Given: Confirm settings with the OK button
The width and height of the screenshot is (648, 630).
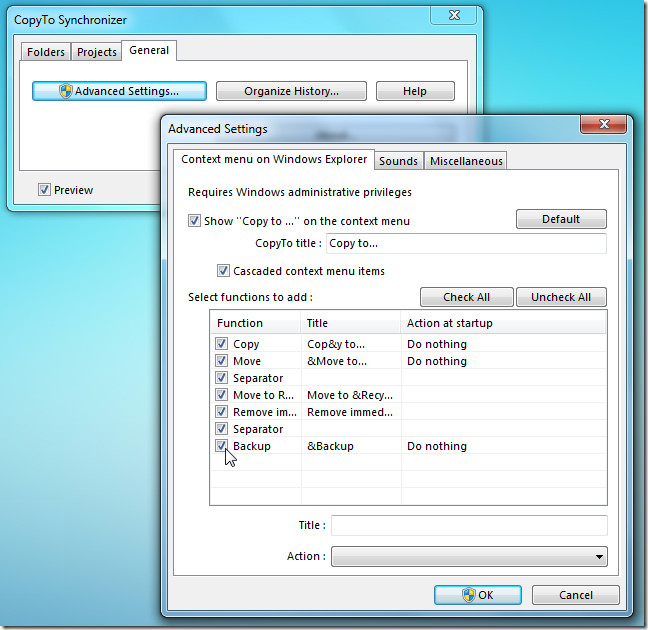Looking at the screenshot, I should tap(478, 595).
